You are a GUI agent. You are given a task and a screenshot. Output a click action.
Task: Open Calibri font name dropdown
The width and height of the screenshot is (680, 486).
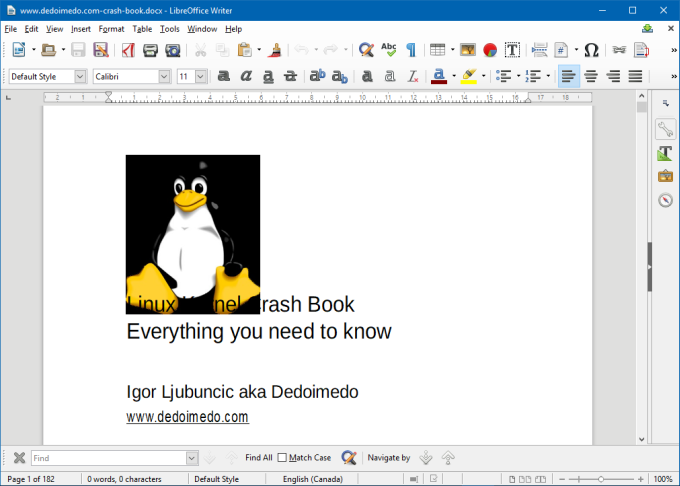coord(164,77)
